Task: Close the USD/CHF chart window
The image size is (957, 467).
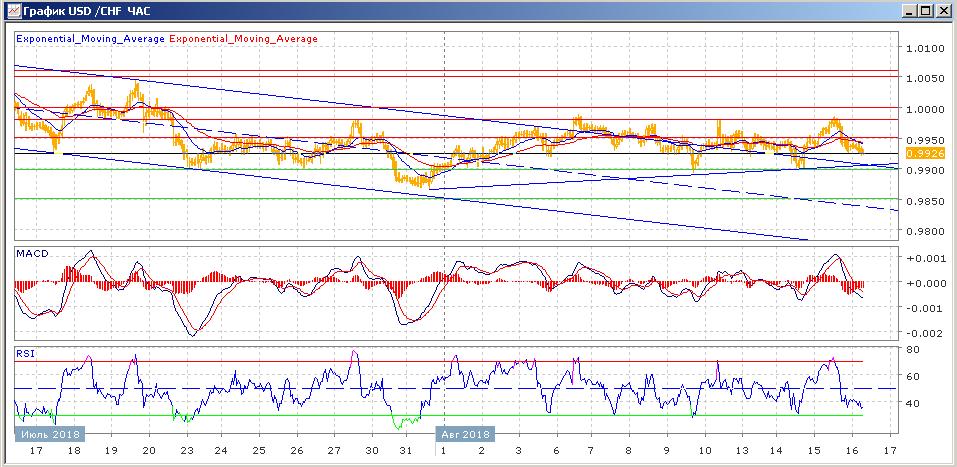Action: [943, 11]
